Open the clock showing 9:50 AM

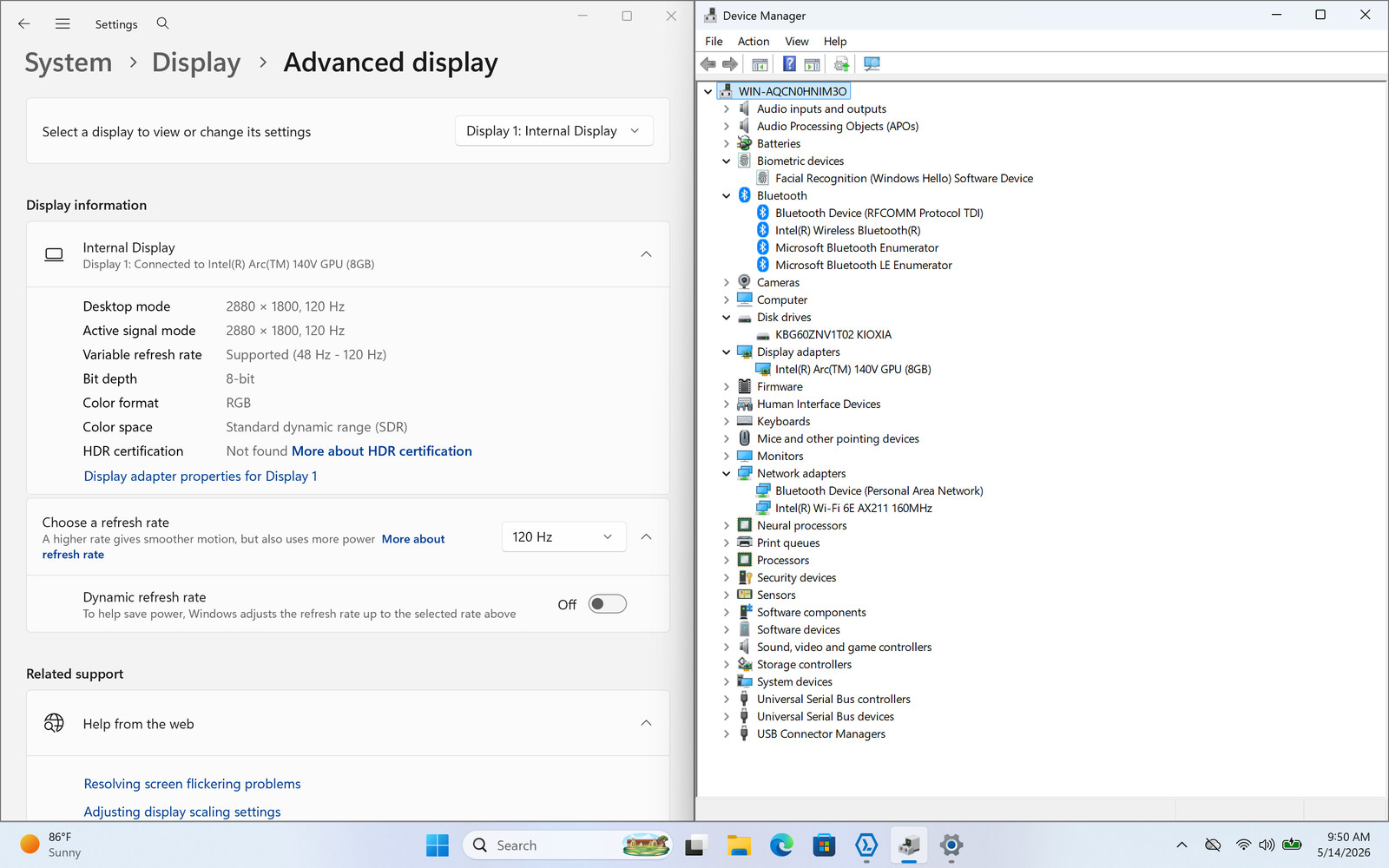[x=1344, y=845]
